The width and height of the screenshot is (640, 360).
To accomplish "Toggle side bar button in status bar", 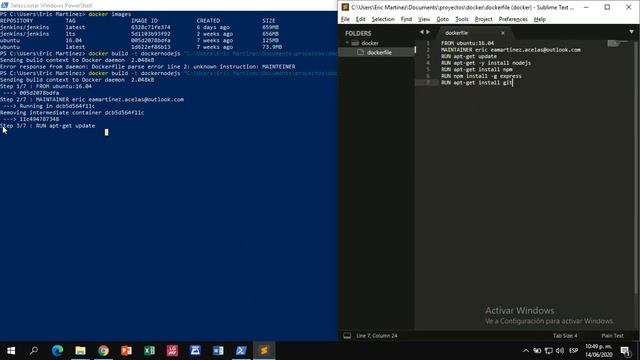I will [347, 336].
